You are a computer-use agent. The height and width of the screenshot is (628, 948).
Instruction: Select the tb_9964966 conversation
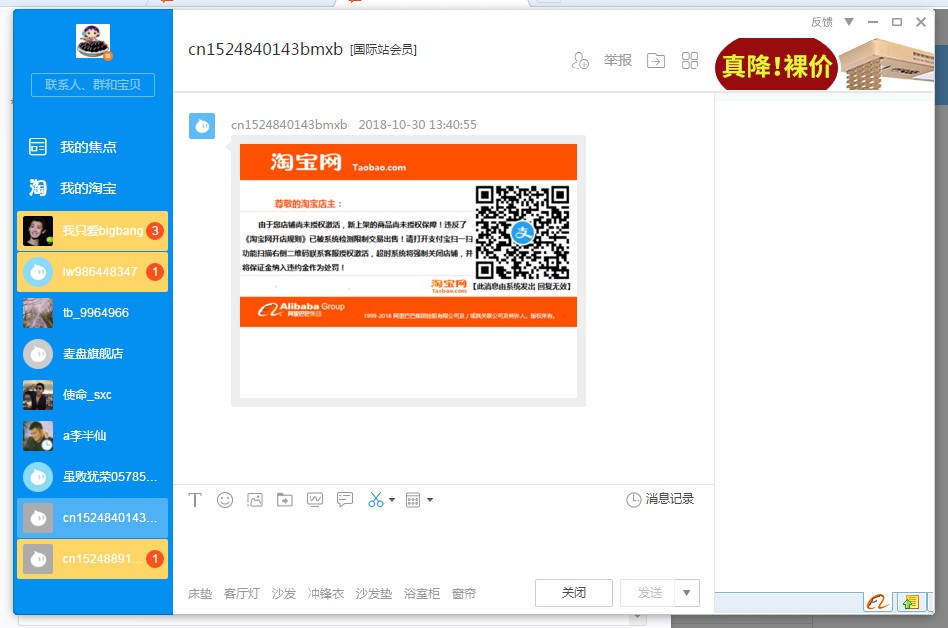coord(93,312)
